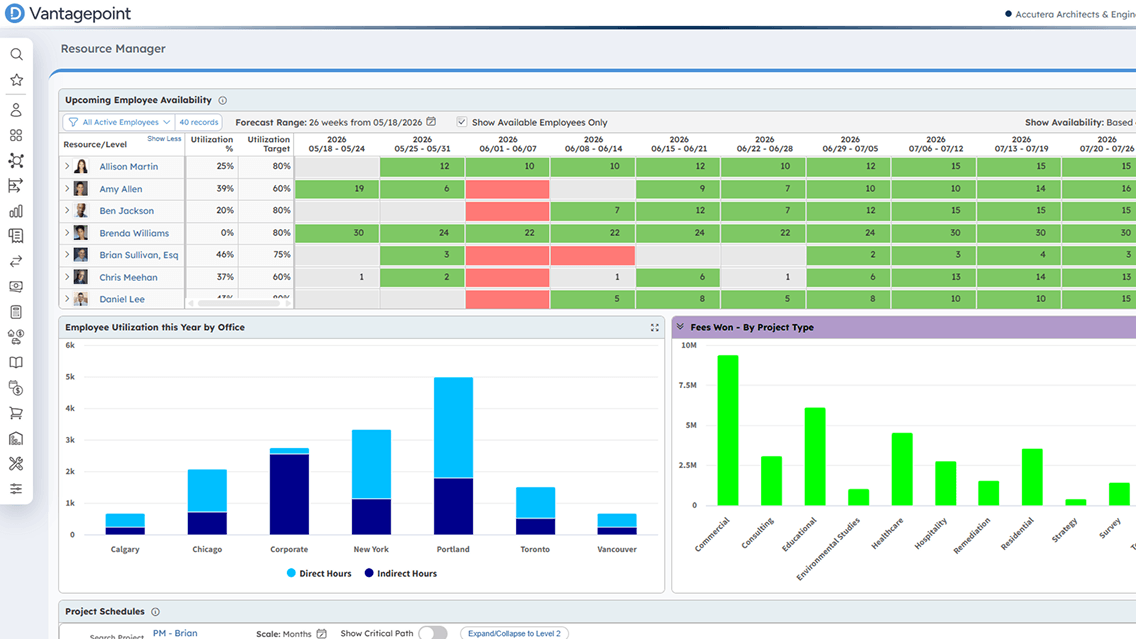Viewport: 1136px width, 639px height.
Task: Open the sliders settings sidebar icon
Action: click(x=16, y=489)
